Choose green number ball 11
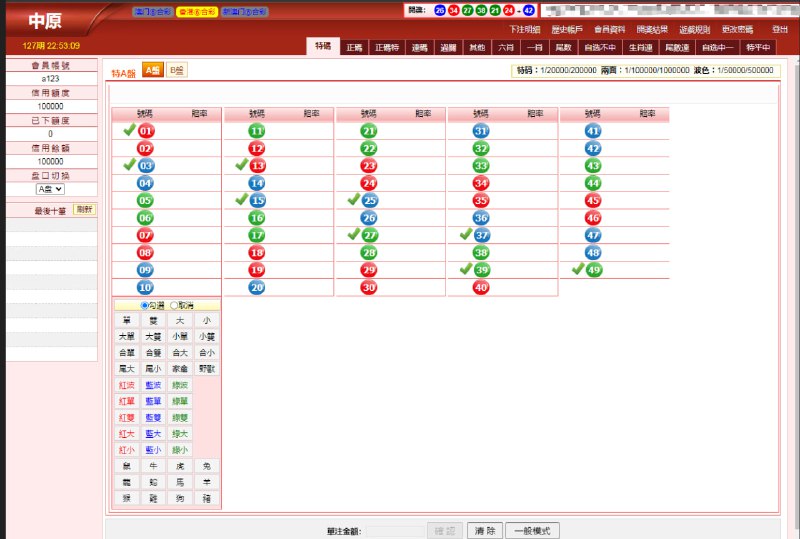The height and width of the screenshot is (539, 800). (257, 131)
